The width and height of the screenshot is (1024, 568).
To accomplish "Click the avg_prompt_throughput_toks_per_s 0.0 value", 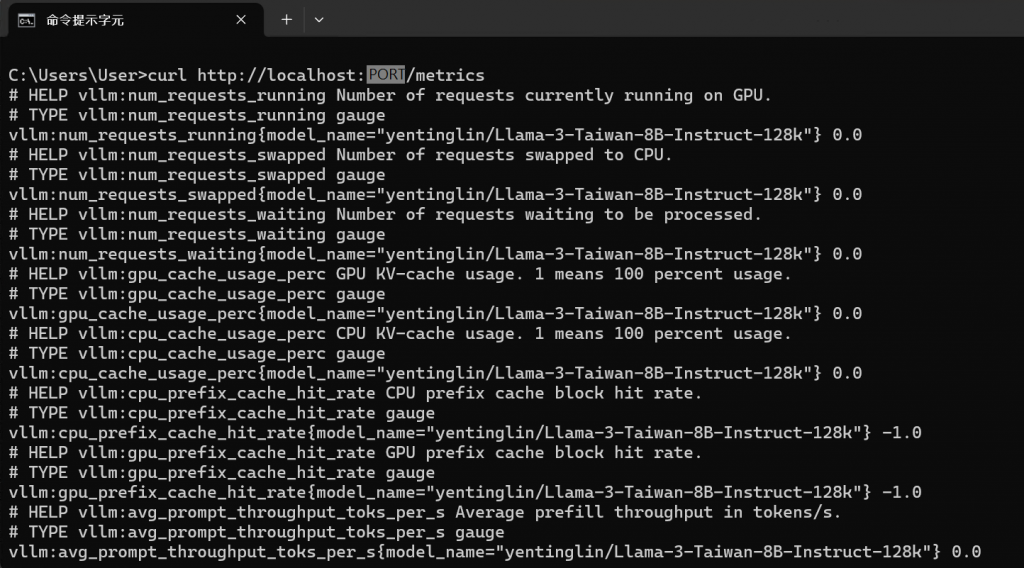I will pos(966,552).
